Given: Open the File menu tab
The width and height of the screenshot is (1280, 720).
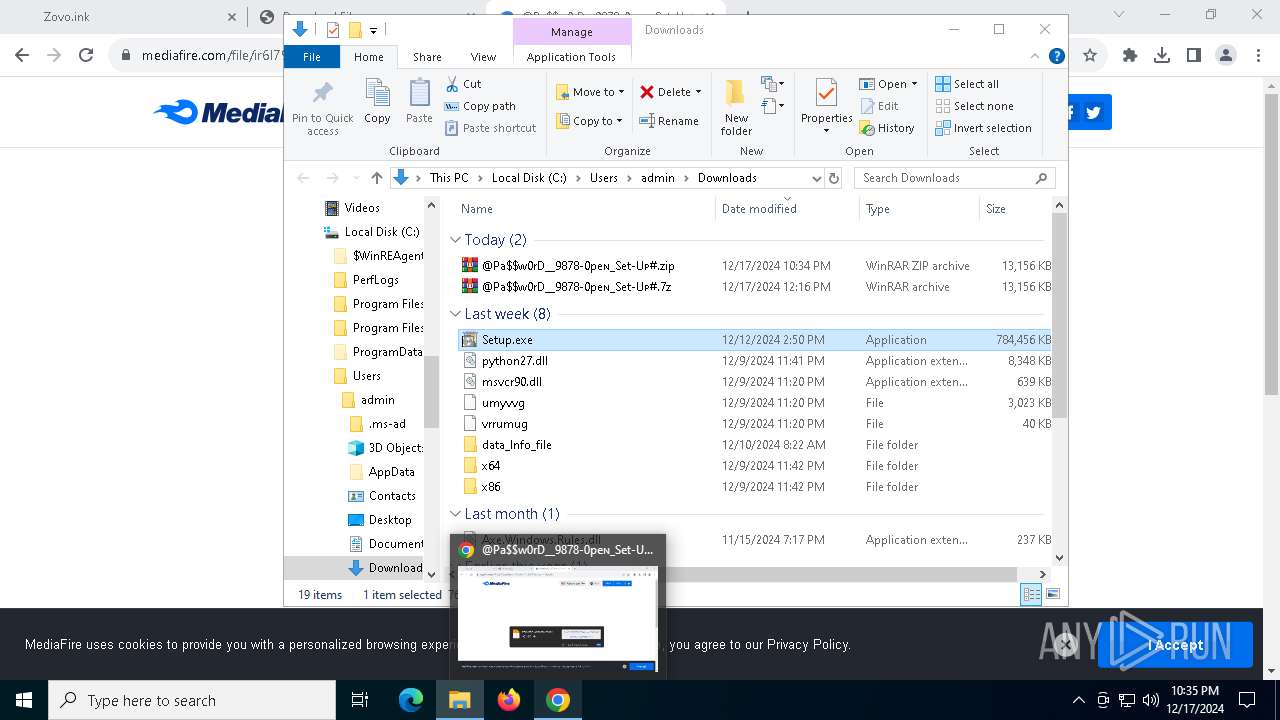Looking at the screenshot, I should pos(312,57).
